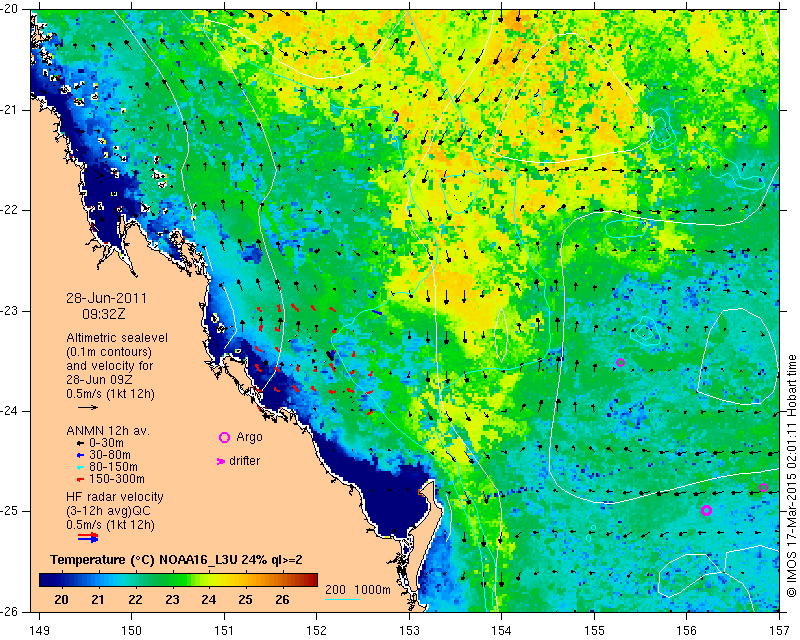This screenshot has width=800, height=640.
Task: Click the Argo float marker near longitude 155.3
Action: 620,363
